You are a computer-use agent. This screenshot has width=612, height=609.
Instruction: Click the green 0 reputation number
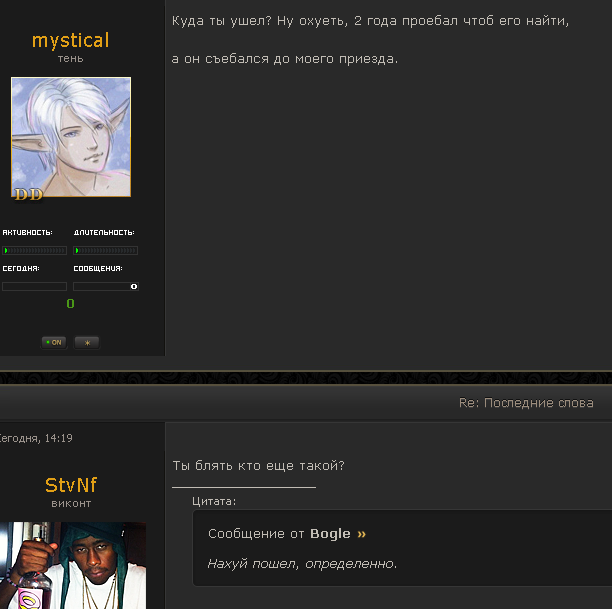coord(70,304)
